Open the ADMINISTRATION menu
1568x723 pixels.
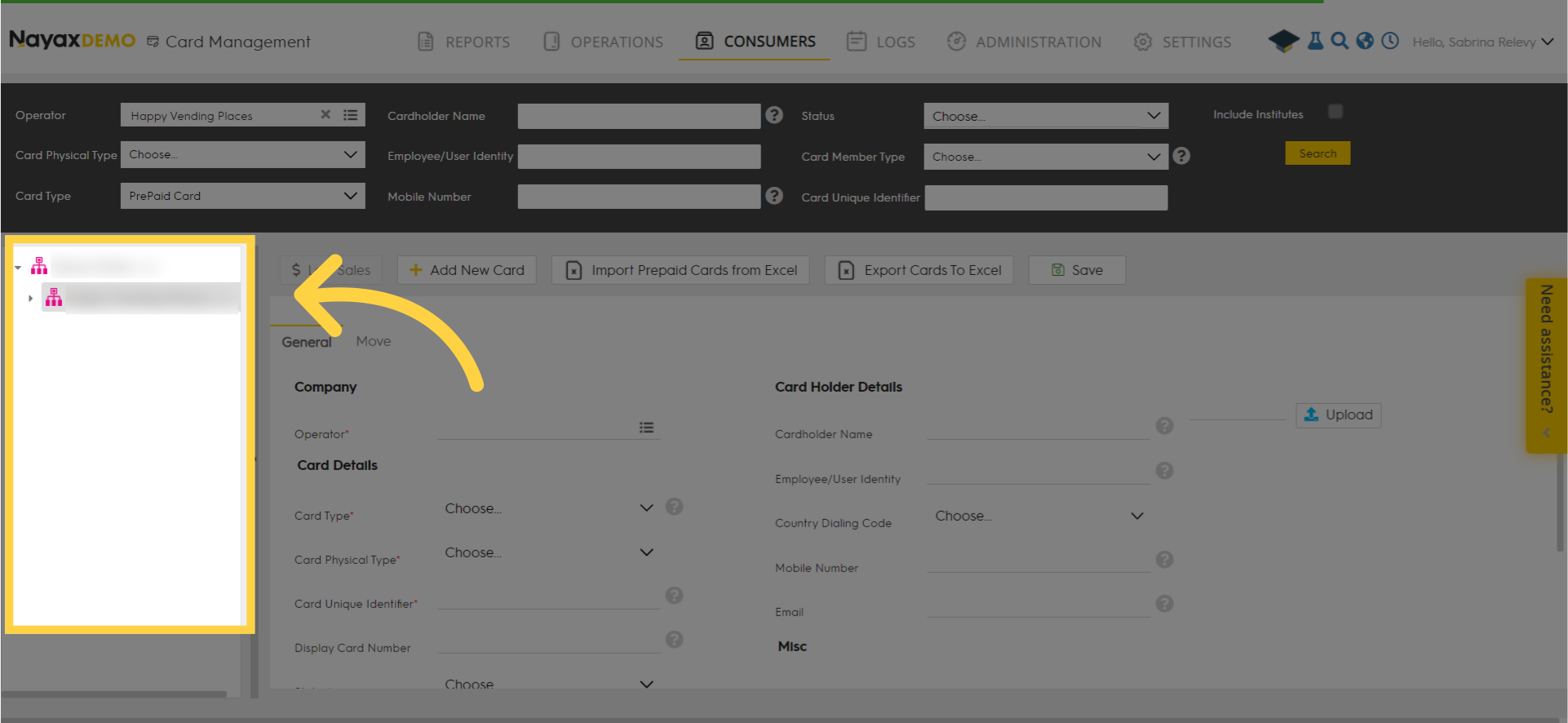(x=1024, y=42)
